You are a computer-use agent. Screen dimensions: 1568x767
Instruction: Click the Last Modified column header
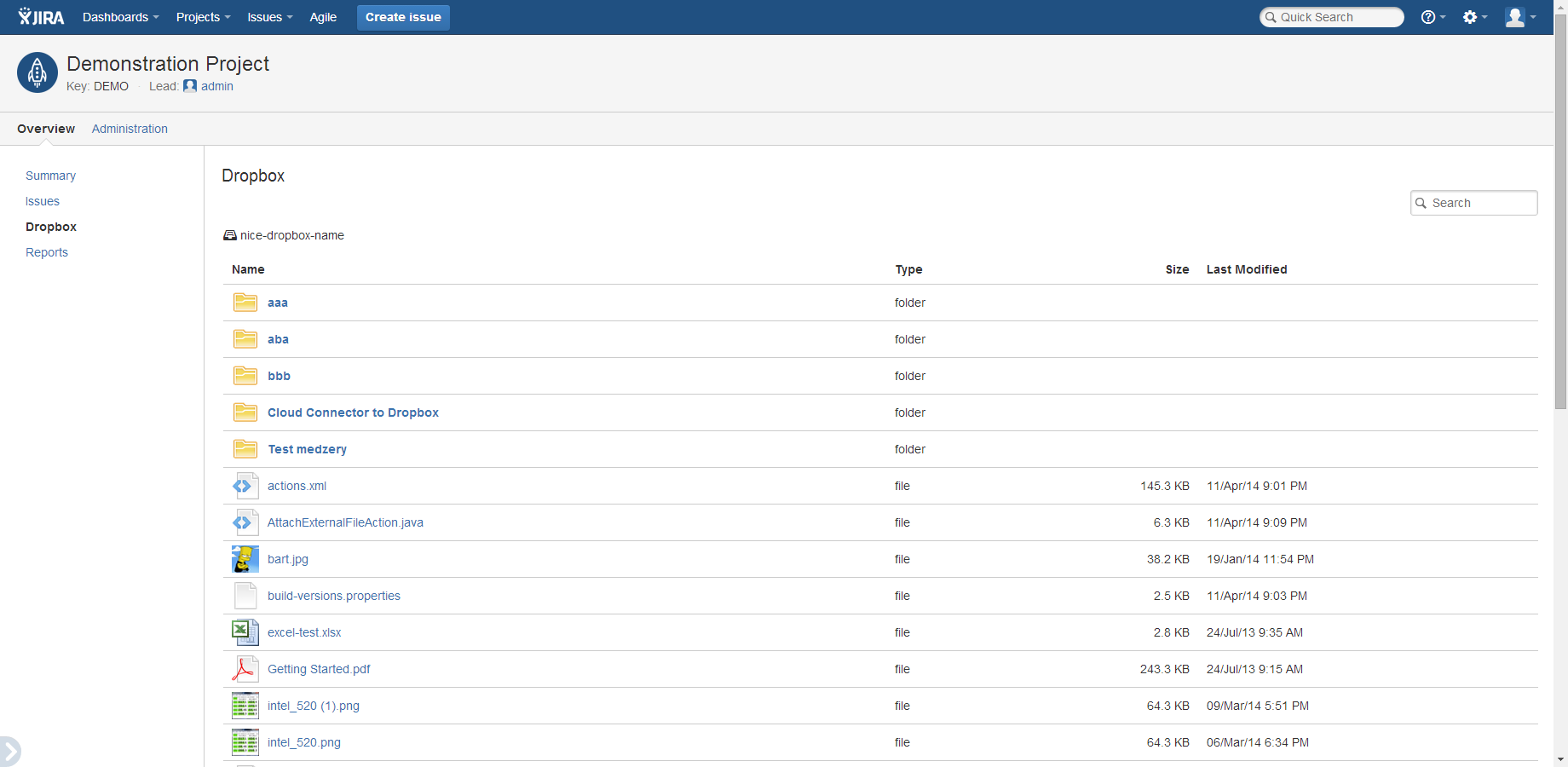point(1247,269)
